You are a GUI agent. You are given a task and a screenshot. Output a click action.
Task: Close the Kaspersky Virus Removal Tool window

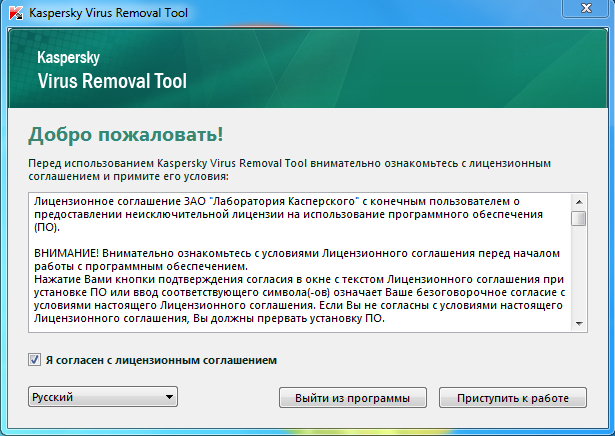pyautogui.click(x=586, y=8)
